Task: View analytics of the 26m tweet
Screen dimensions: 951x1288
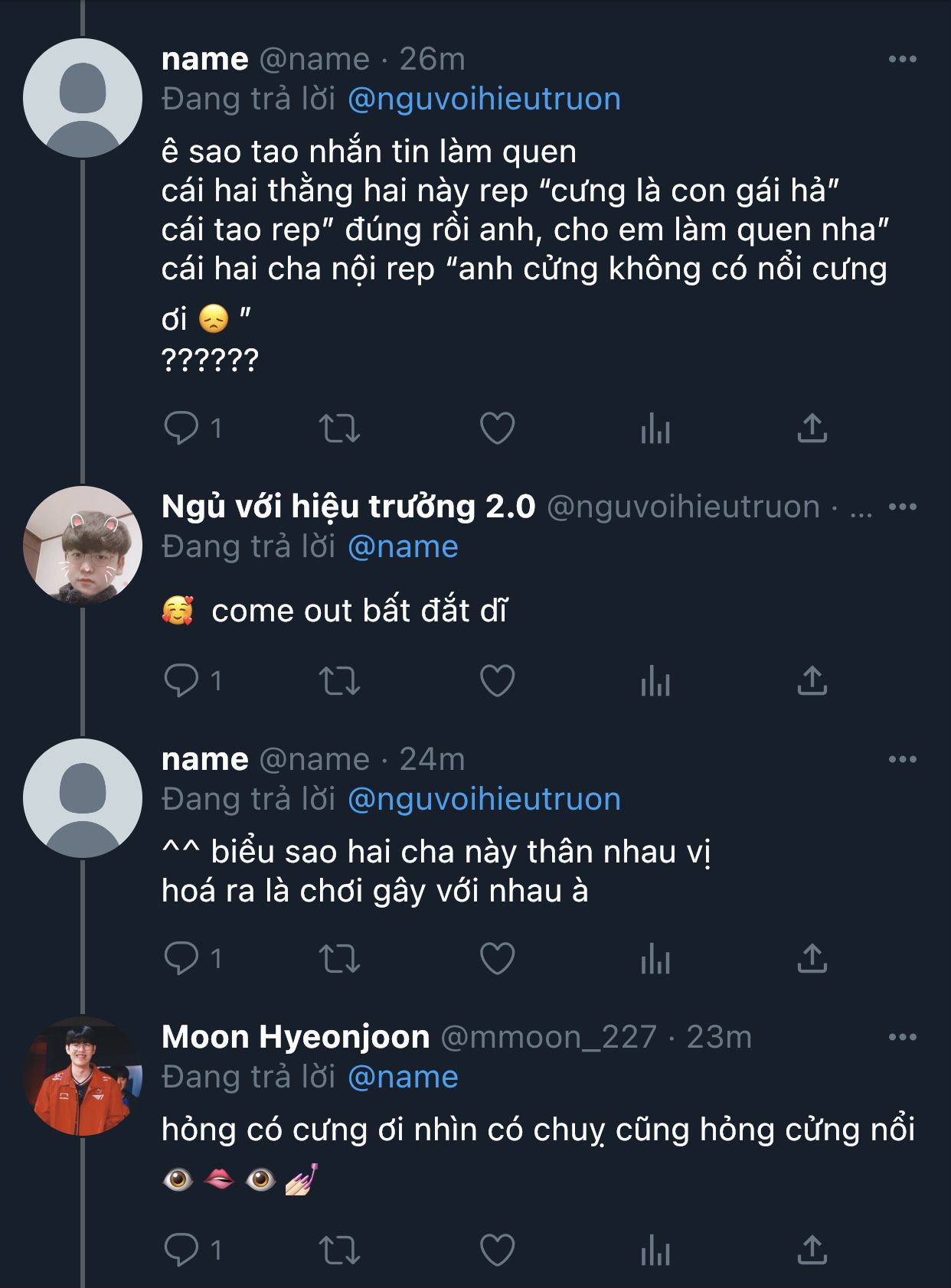Action: pyautogui.click(x=655, y=429)
